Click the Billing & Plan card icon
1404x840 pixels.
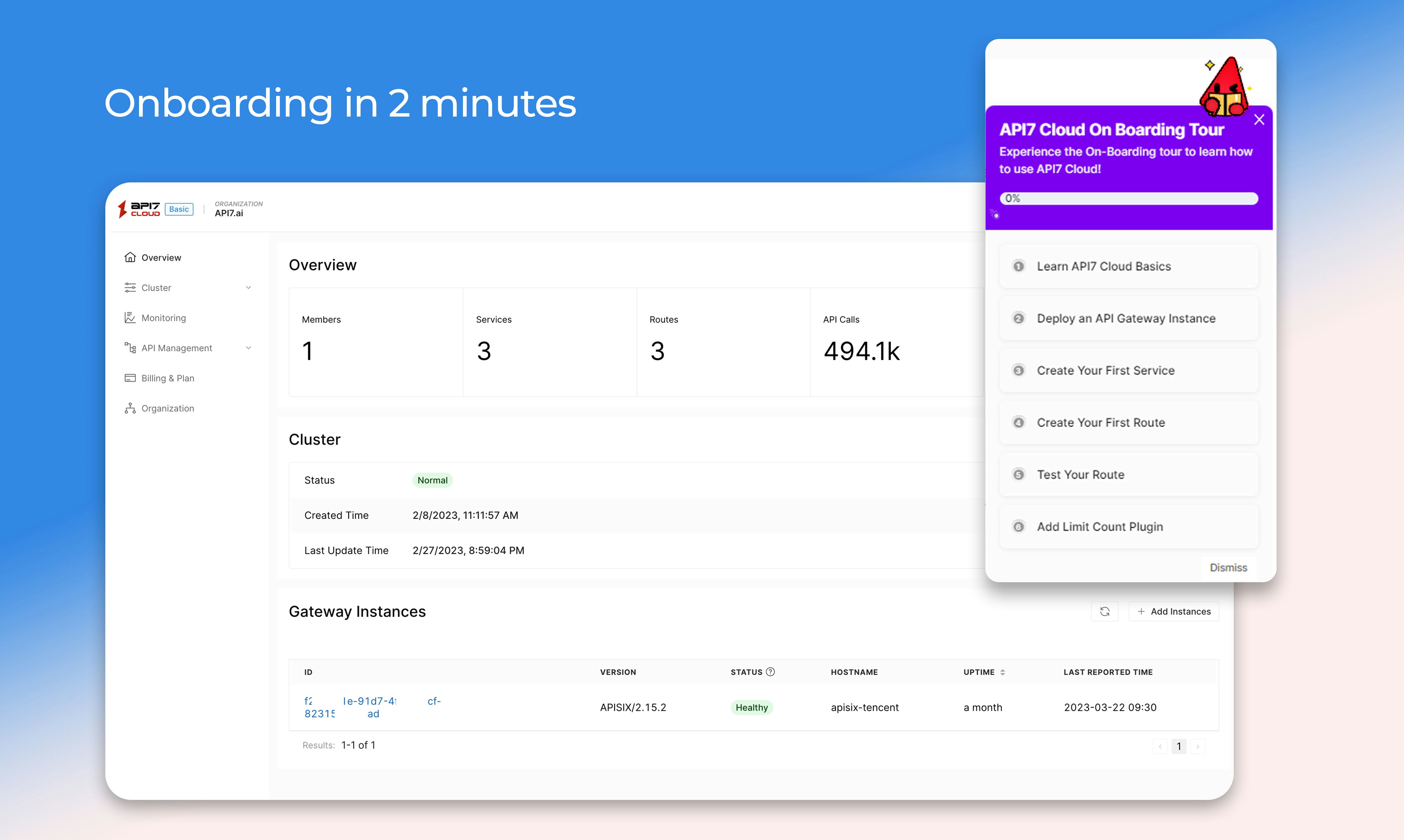point(130,378)
